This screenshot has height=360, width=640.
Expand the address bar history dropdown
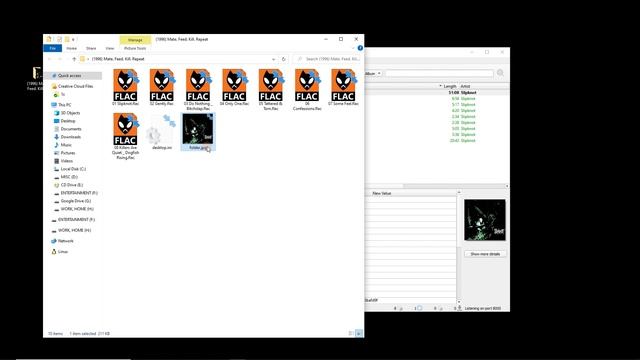[273, 59]
